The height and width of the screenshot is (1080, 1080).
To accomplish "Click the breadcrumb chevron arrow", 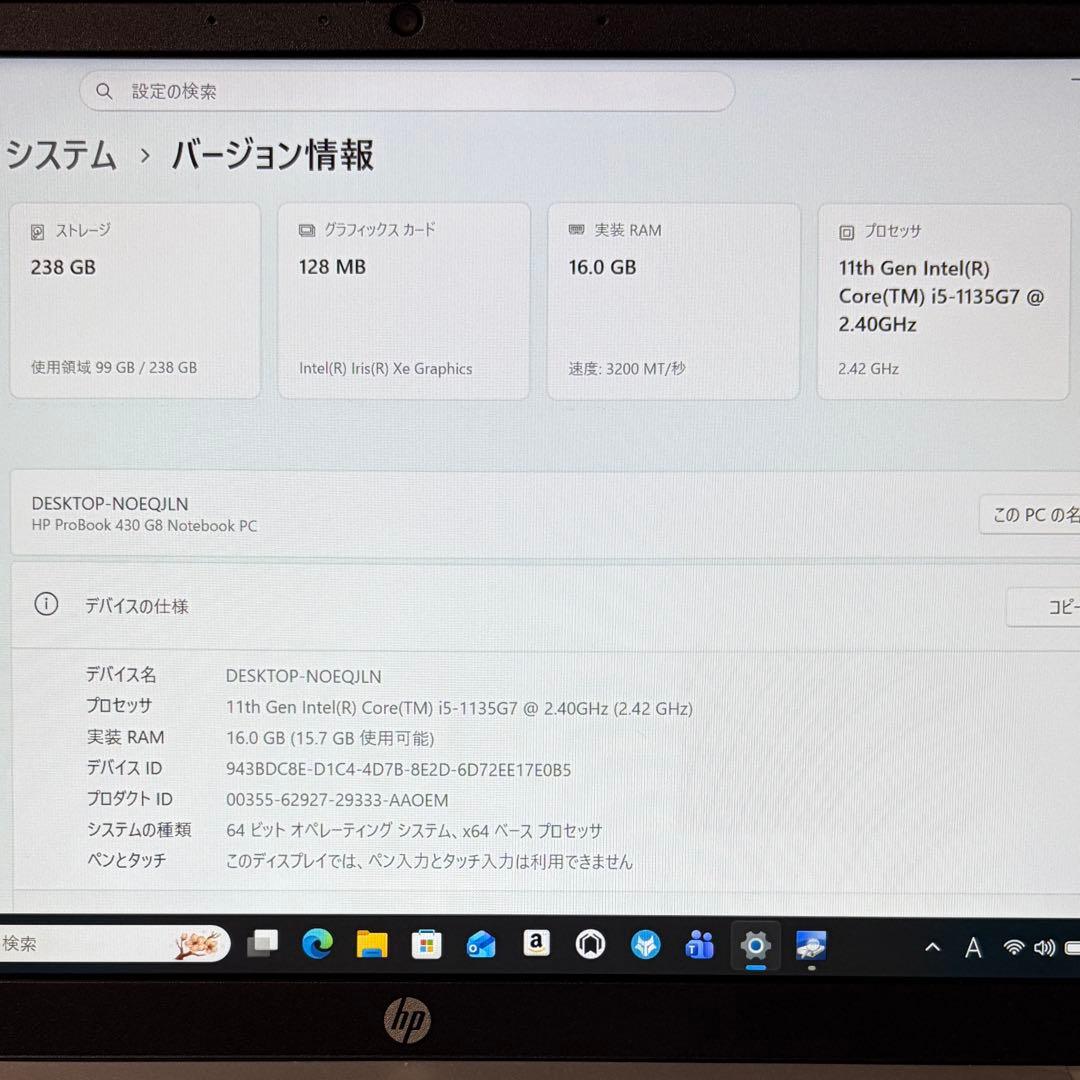I will point(145,156).
